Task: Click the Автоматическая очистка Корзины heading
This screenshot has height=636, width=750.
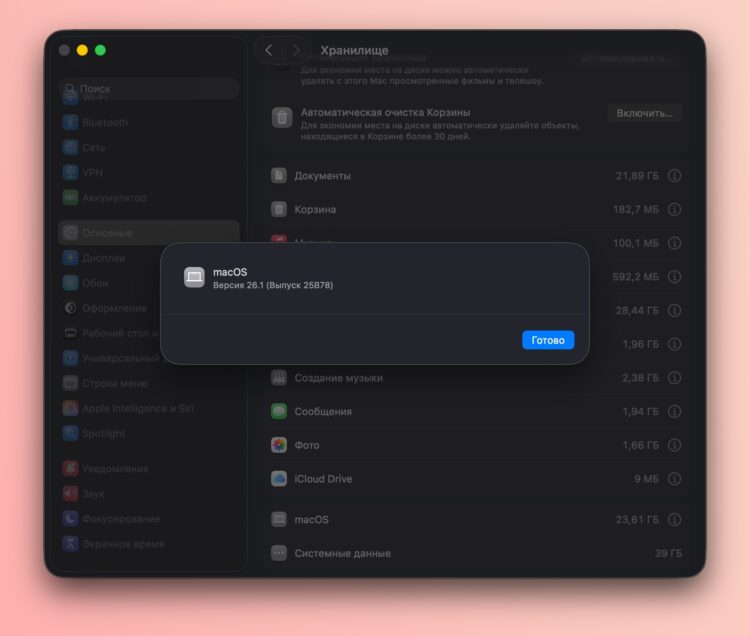Action: tap(386, 112)
